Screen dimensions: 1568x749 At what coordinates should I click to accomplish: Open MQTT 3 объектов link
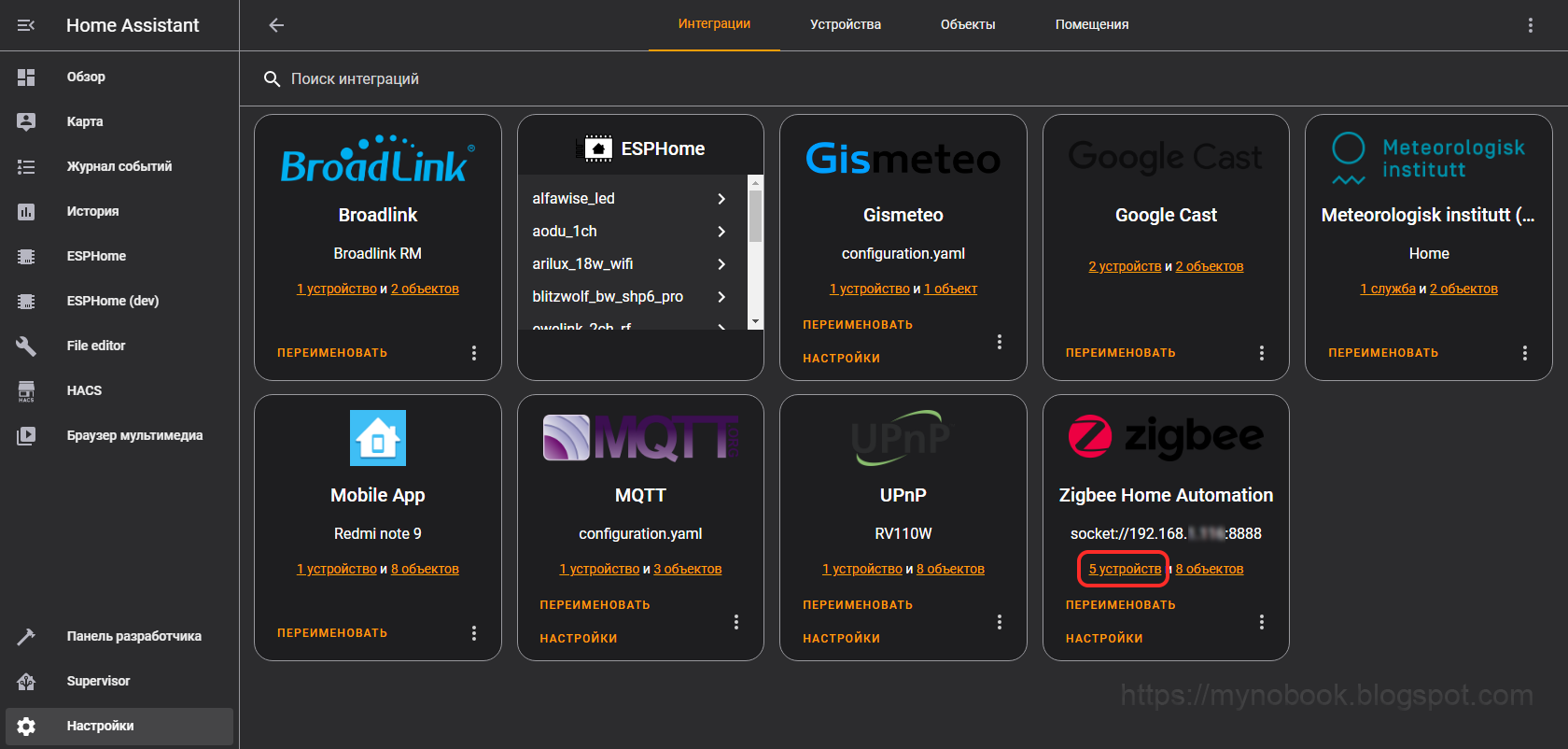(x=688, y=569)
